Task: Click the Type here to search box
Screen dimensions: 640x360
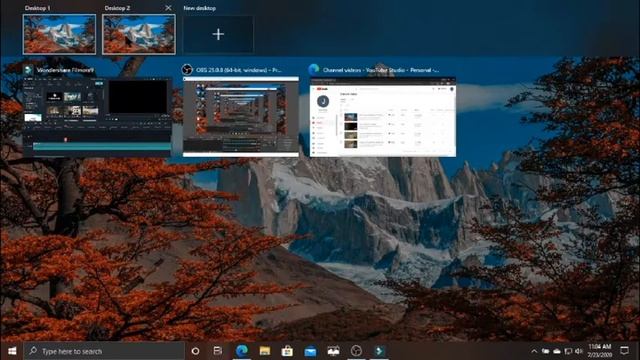Action: pos(104,351)
